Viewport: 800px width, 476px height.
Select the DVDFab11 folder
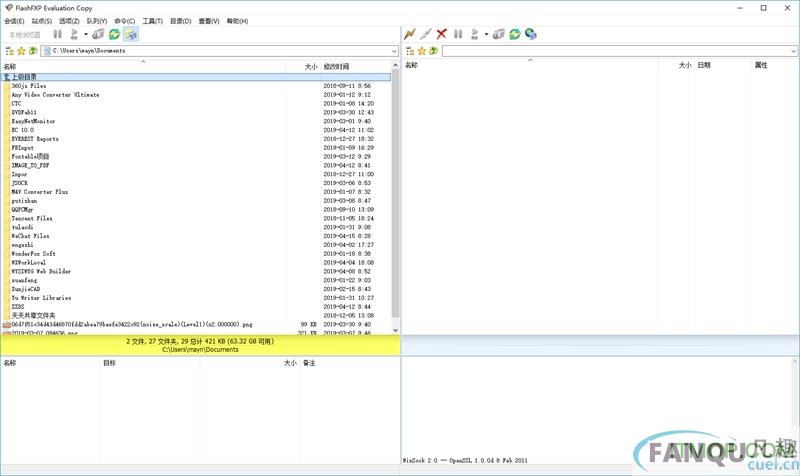click(x=196, y=112)
